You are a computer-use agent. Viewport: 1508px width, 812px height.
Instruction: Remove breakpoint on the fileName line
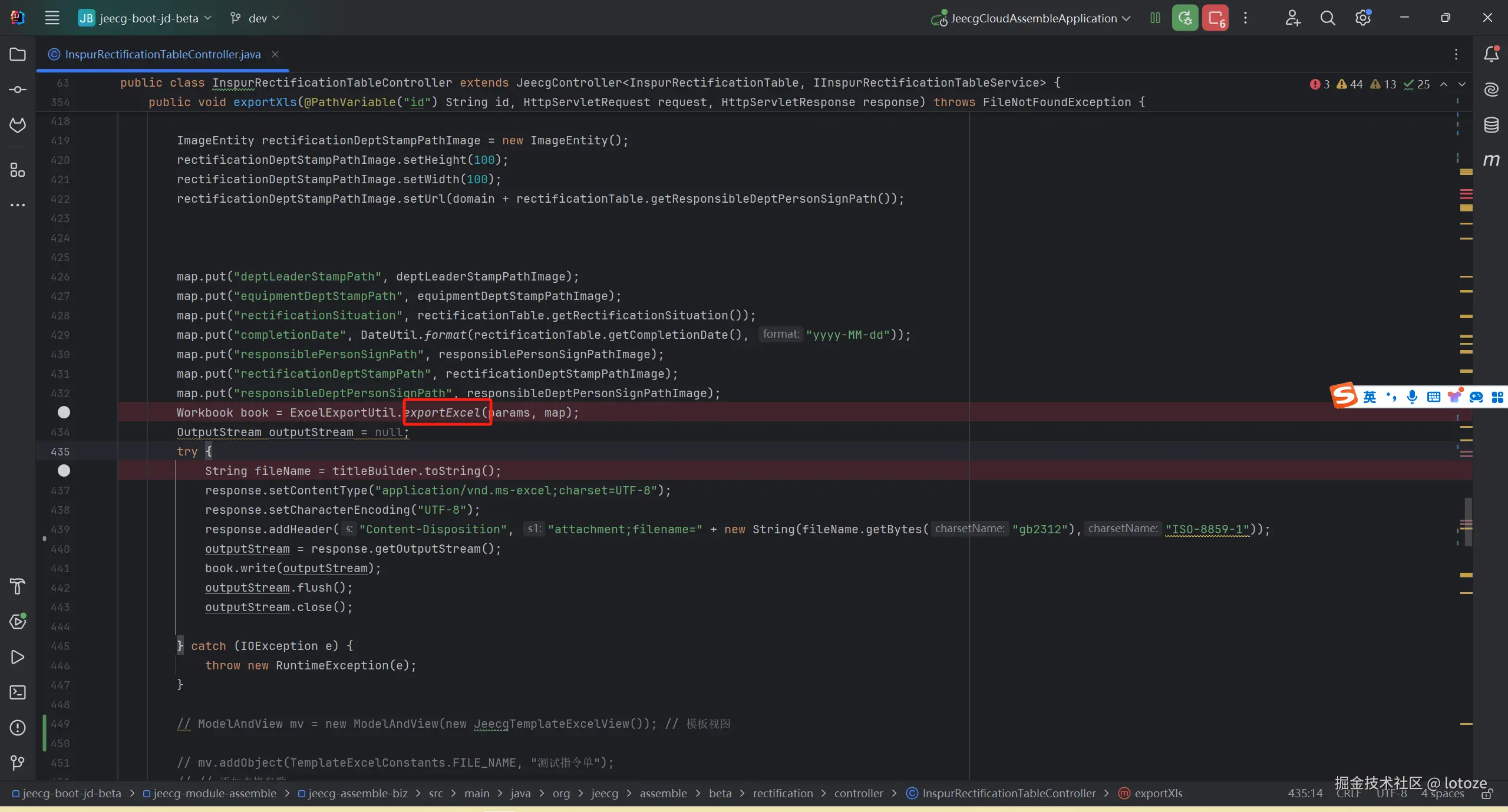[x=64, y=471]
